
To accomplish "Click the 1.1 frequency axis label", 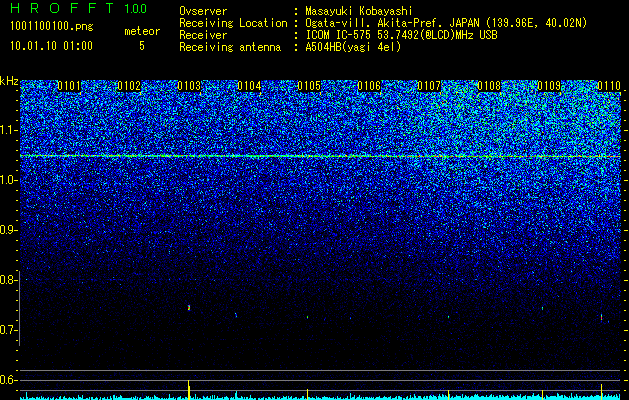I will click(8, 130).
